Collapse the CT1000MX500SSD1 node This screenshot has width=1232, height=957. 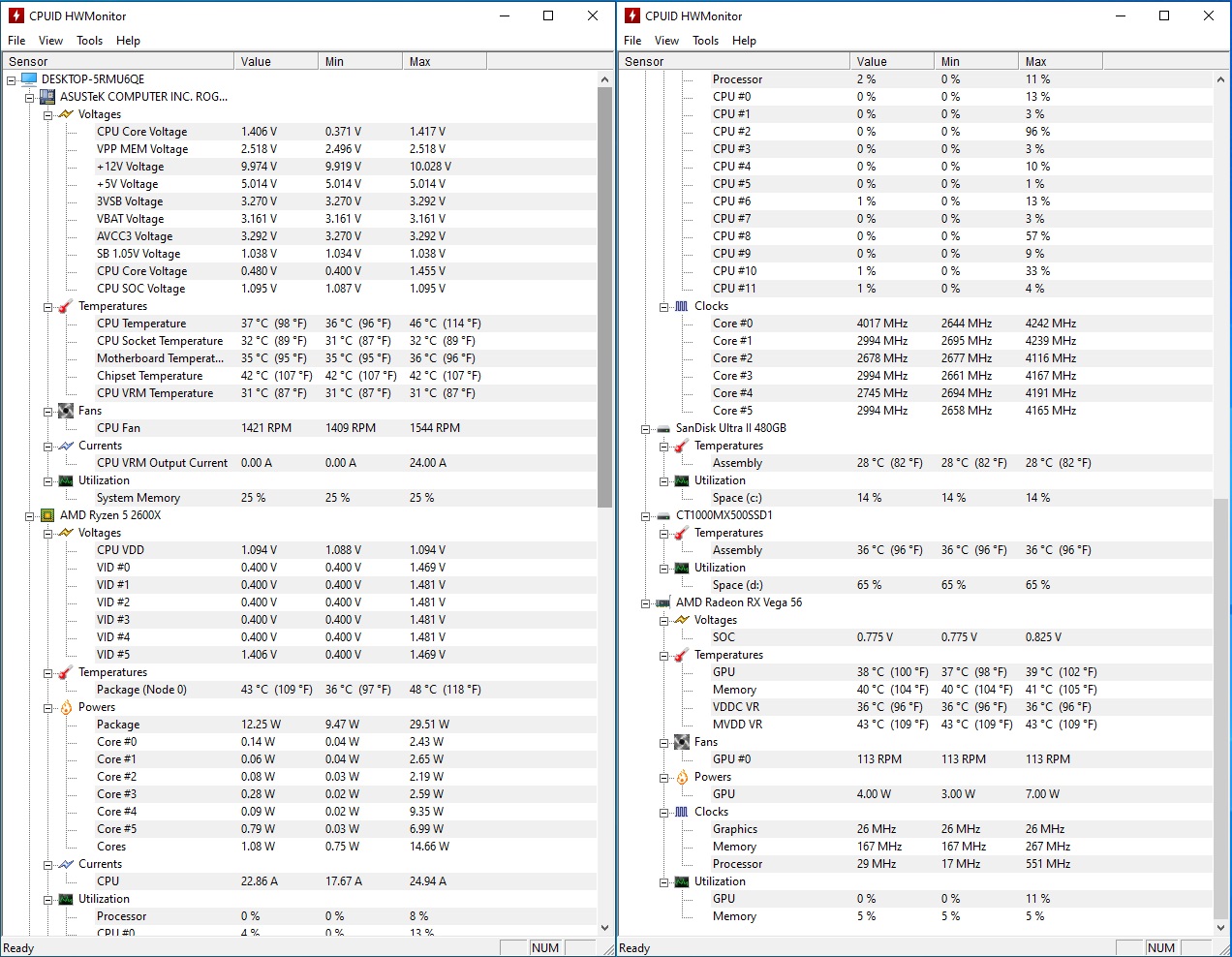646,515
